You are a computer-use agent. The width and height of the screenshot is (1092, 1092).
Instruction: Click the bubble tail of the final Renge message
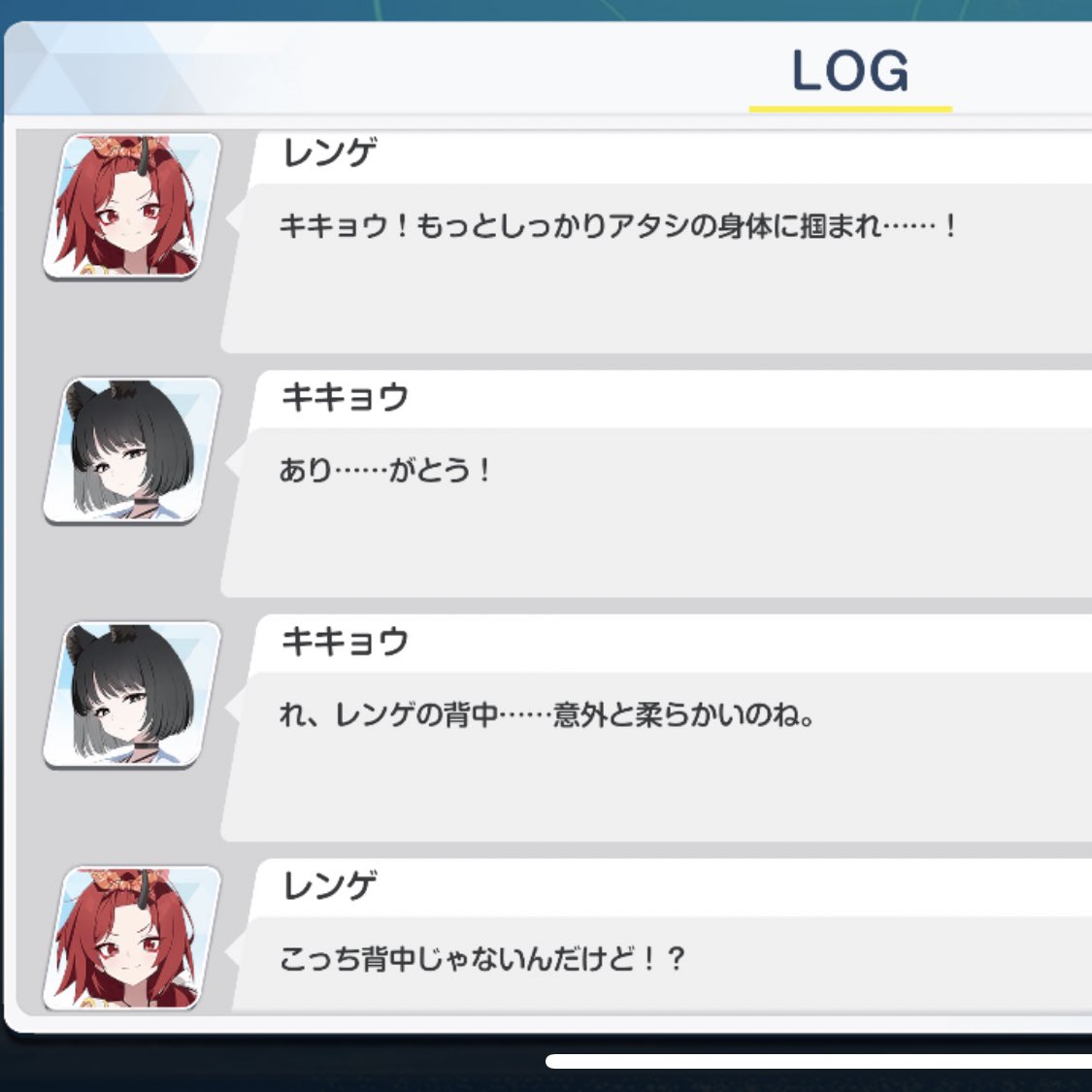click(236, 949)
